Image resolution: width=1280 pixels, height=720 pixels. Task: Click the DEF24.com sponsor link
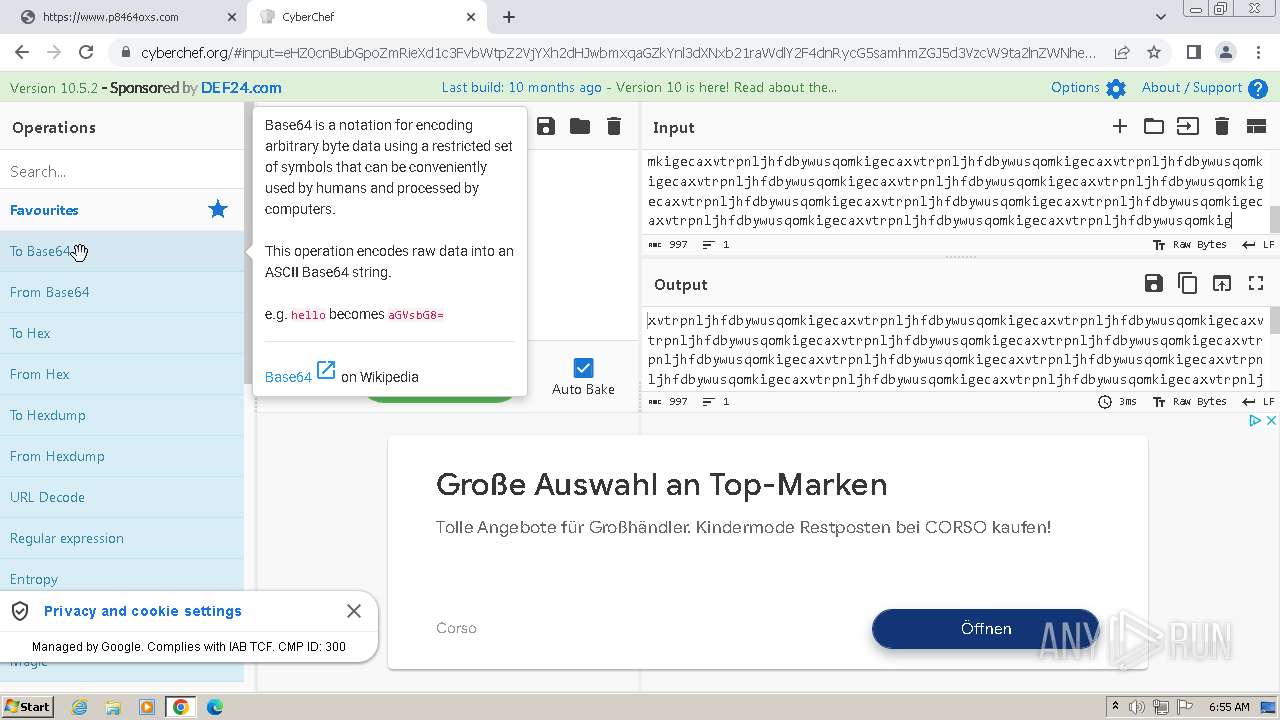pos(241,88)
